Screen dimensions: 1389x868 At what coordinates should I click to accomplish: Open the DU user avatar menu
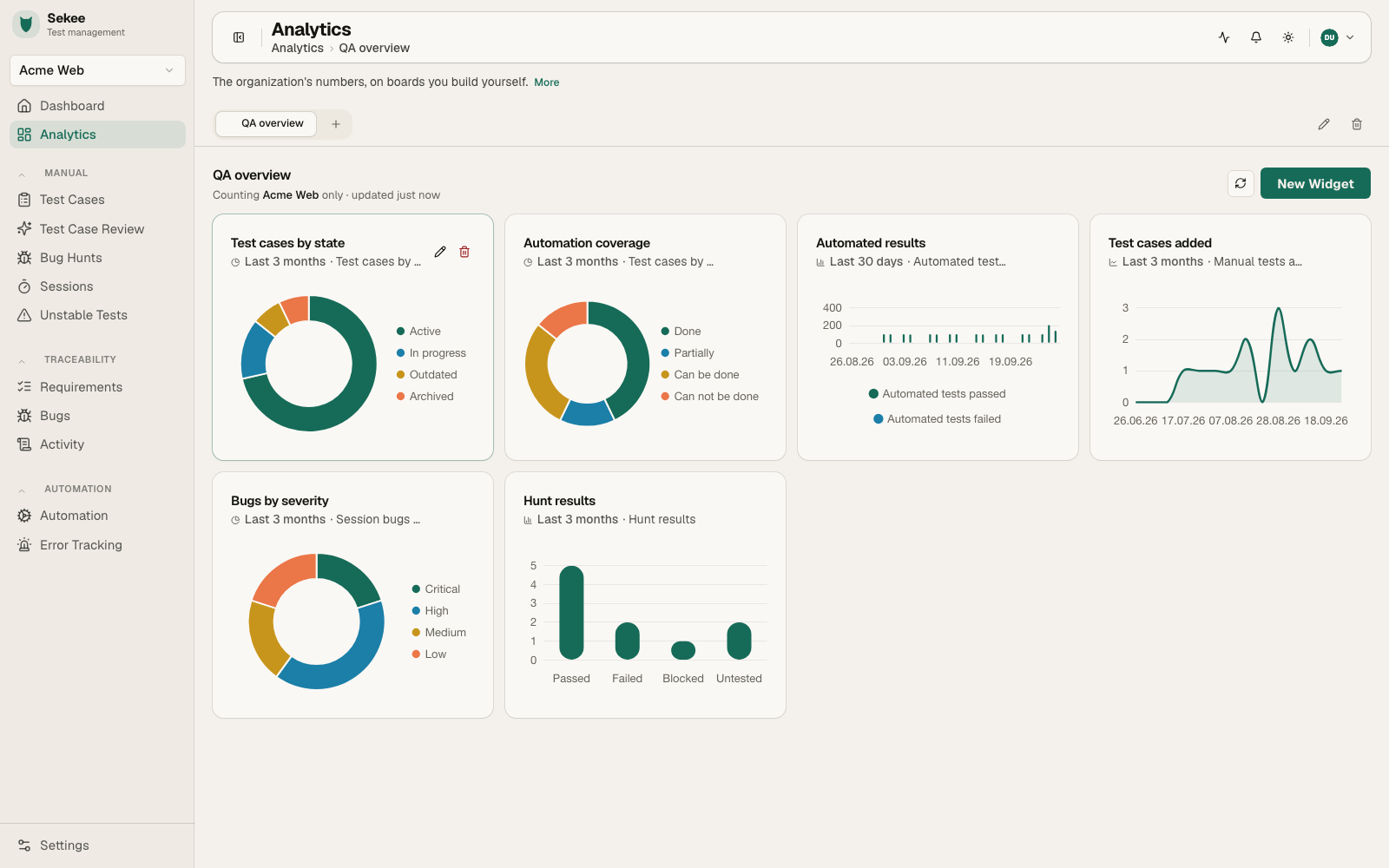tap(1337, 37)
